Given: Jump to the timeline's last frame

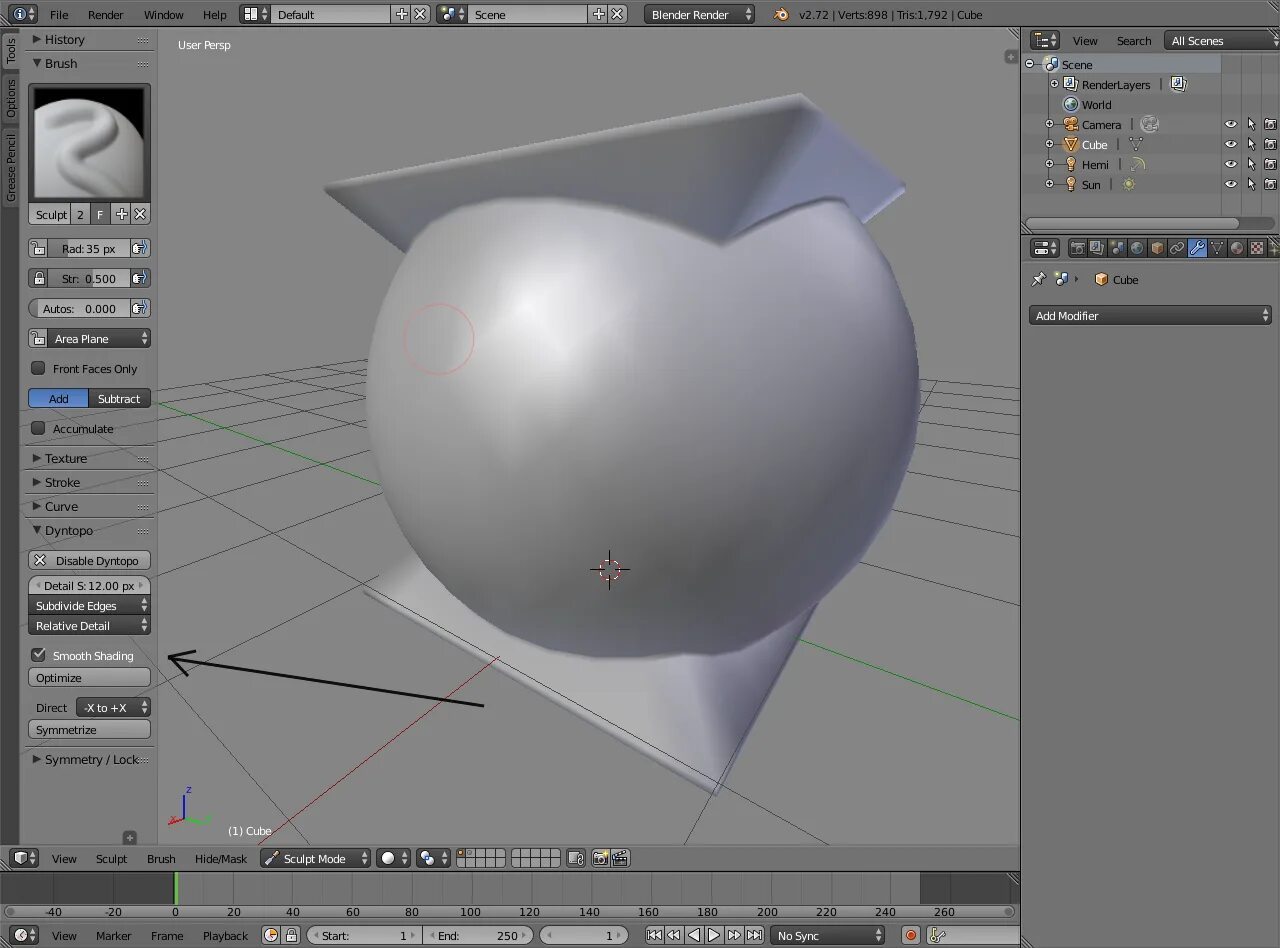Looking at the screenshot, I should coord(754,935).
